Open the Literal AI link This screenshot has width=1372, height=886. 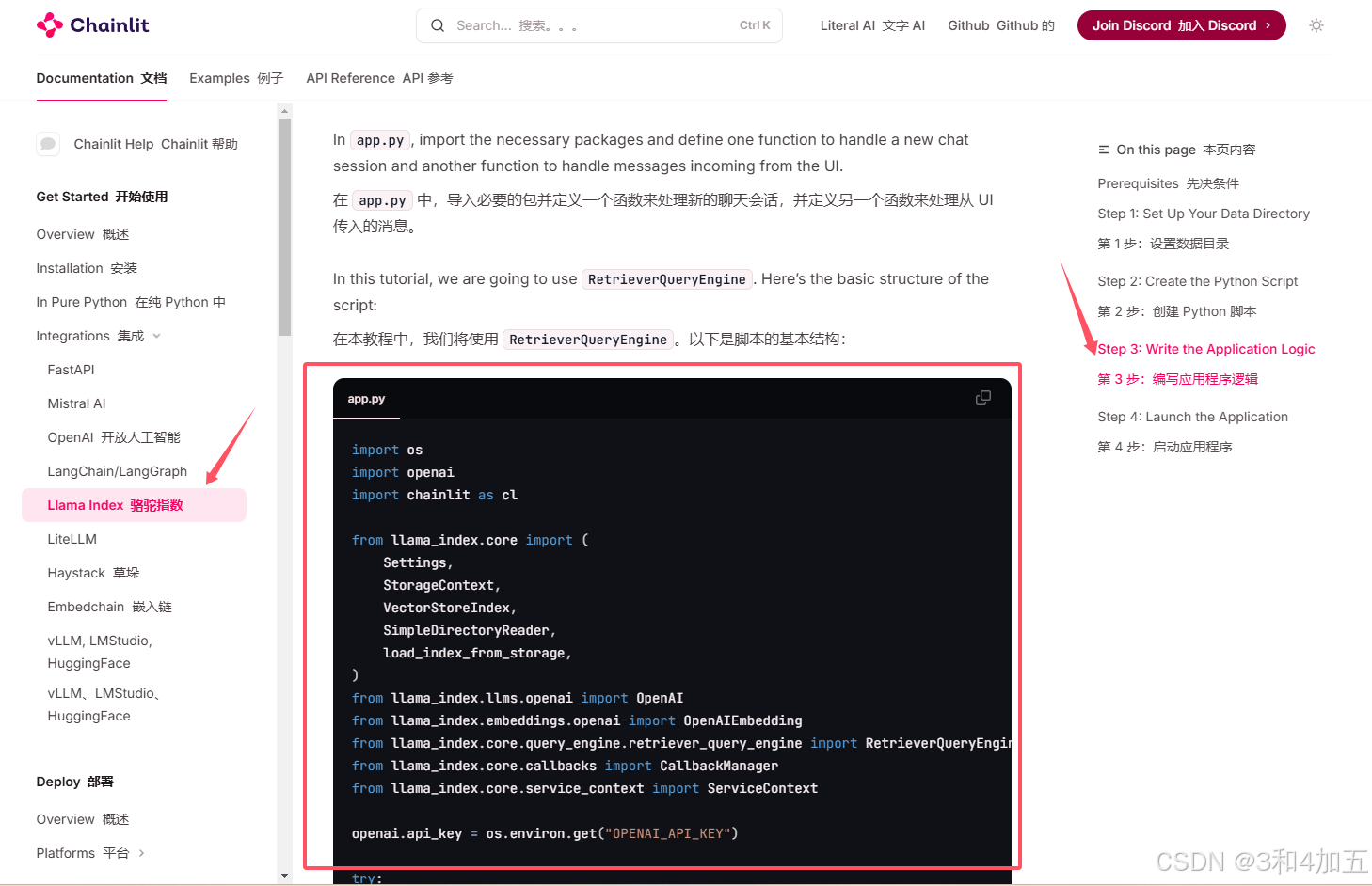[872, 25]
